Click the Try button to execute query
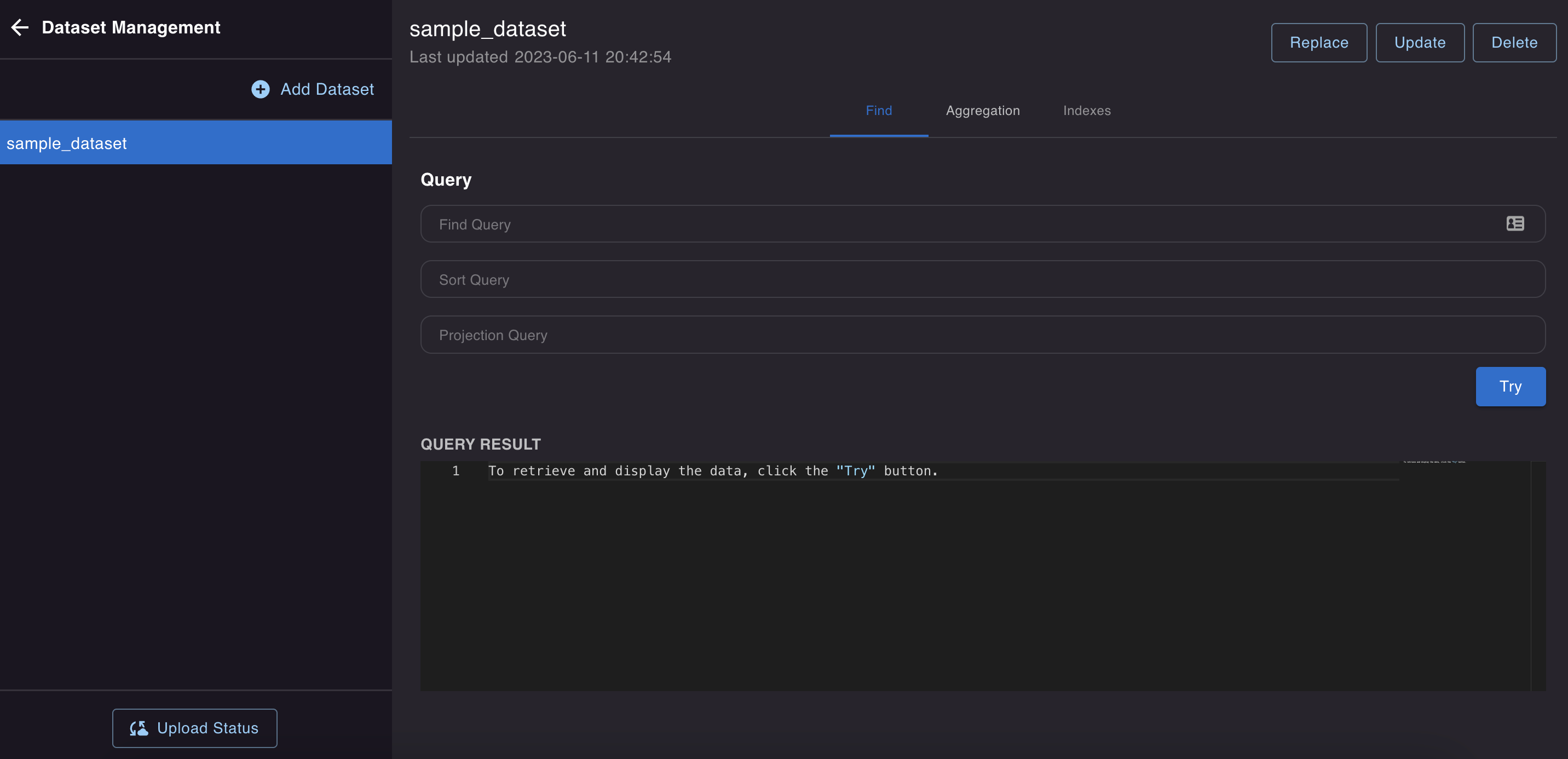Viewport: 1568px width, 759px height. 1510,386
